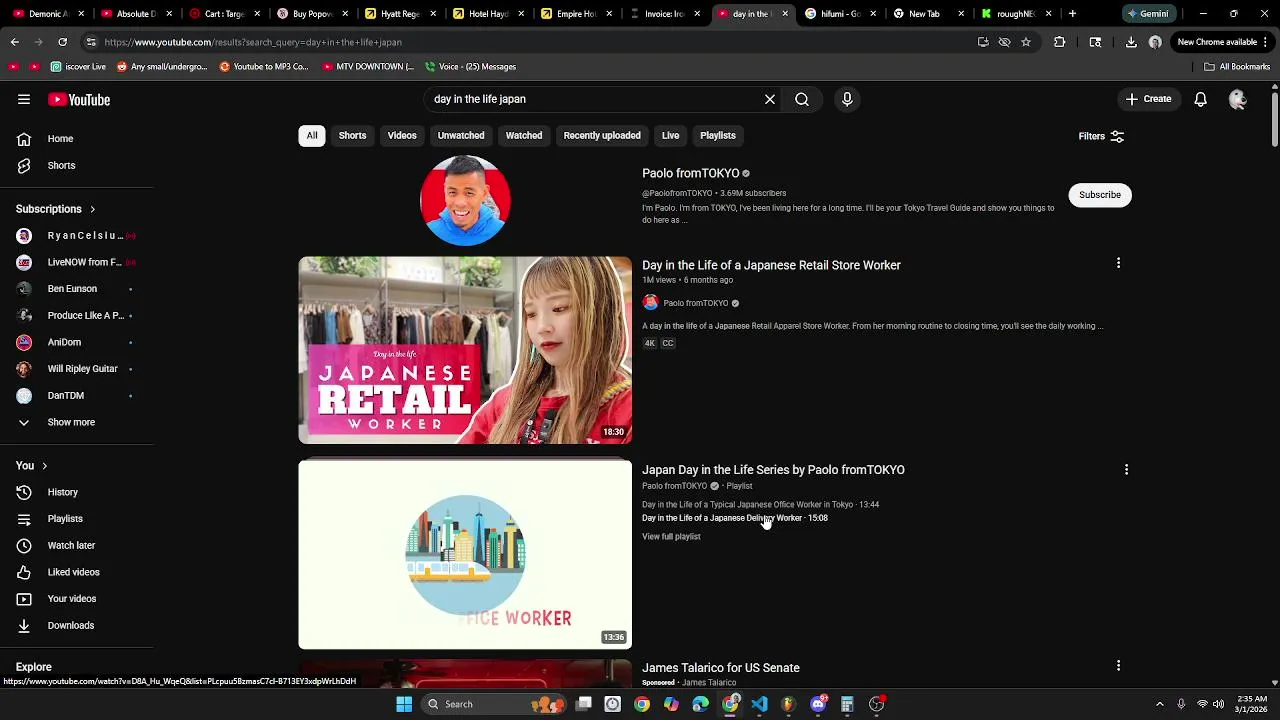The image size is (1280, 720).
Task: Expand the You section
Action: [x=32, y=466]
